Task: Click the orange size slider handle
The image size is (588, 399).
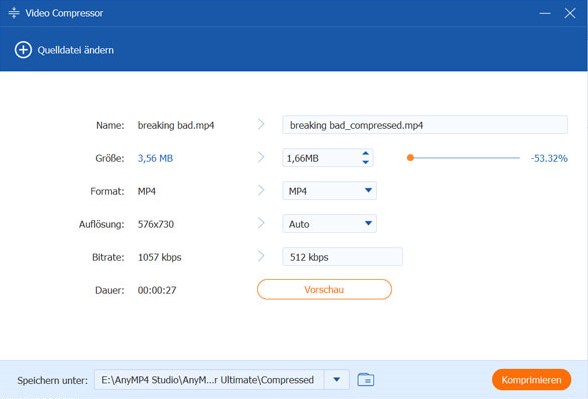Action: pyautogui.click(x=410, y=158)
